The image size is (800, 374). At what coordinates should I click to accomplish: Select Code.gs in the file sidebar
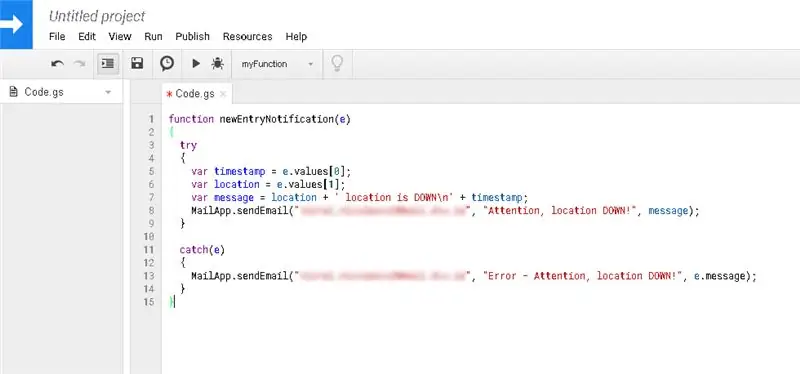[x=61, y=92]
